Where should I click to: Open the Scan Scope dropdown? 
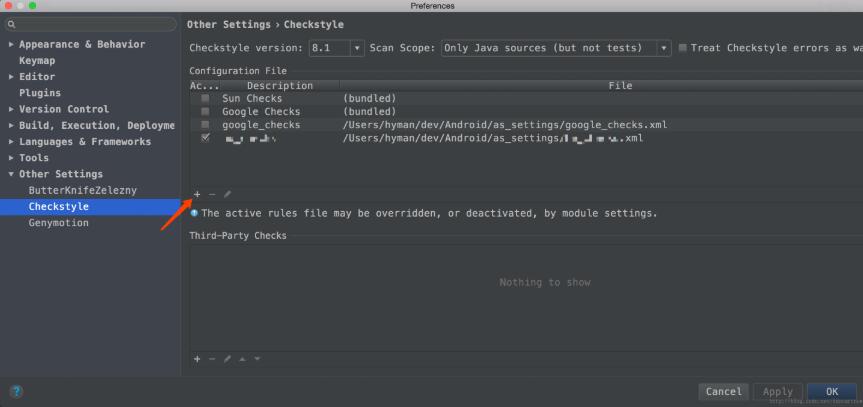[664, 48]
